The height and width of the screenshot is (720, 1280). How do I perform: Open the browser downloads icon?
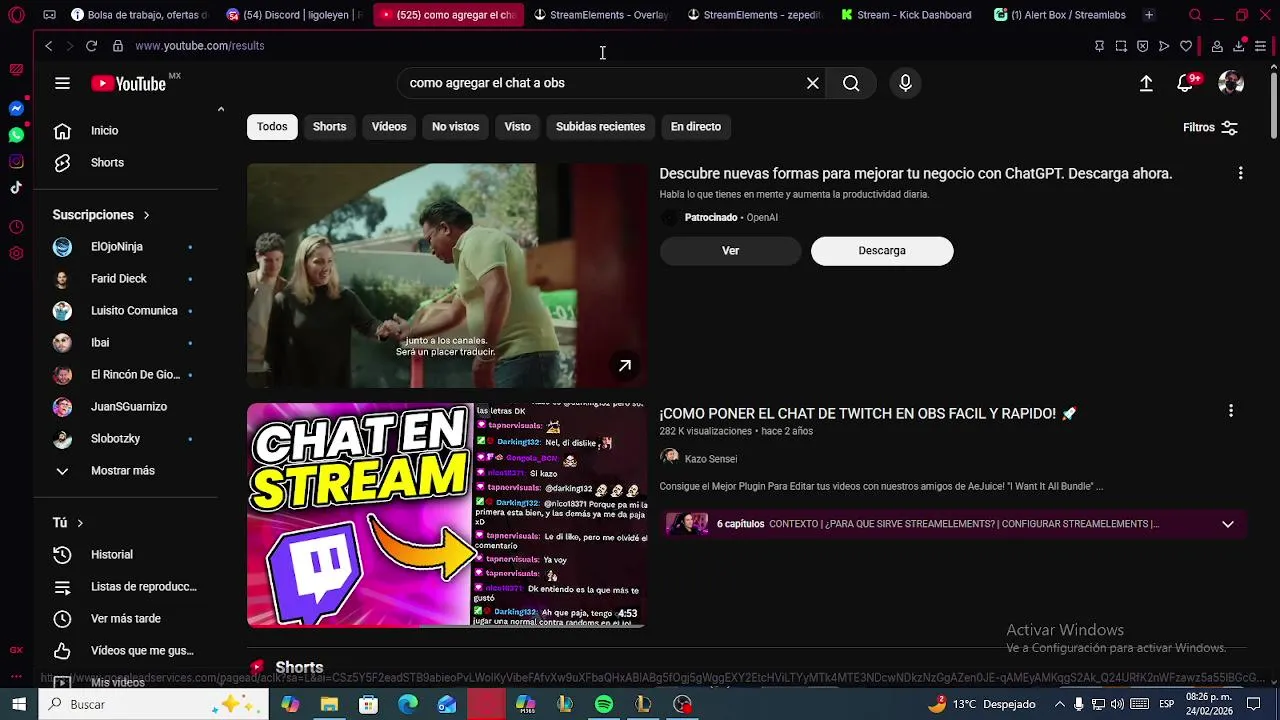click(x=1238, y=46)
